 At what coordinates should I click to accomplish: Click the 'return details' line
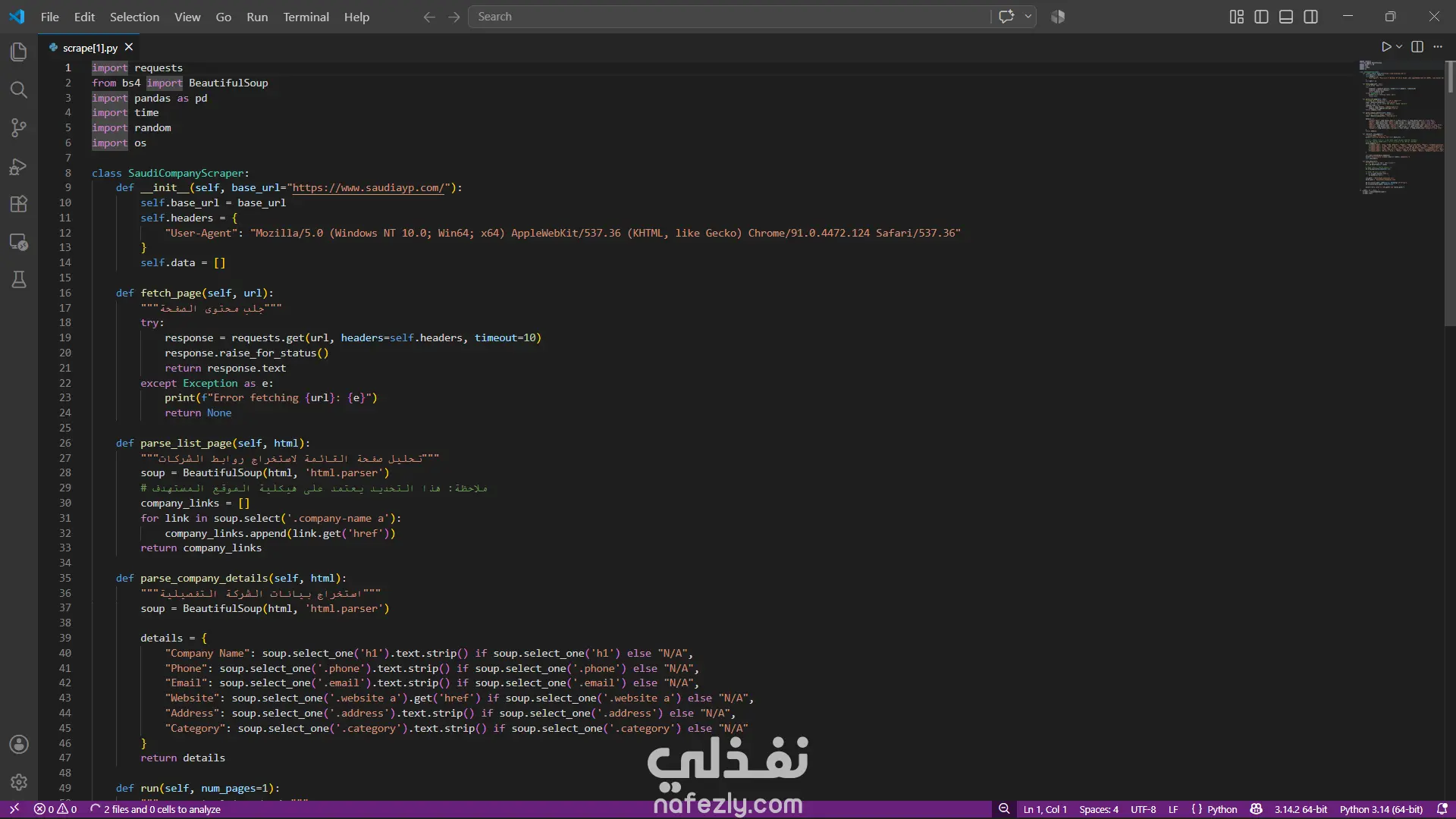tap(183, 758)
